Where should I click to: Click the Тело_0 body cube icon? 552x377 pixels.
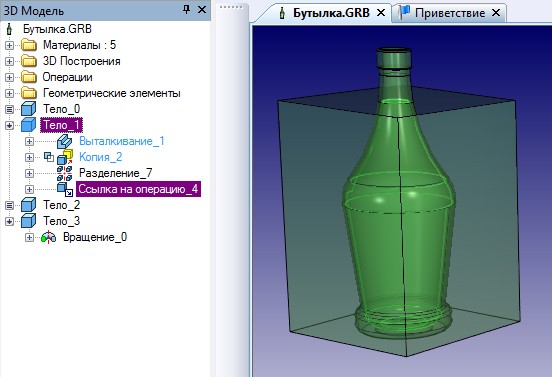(x=29, y=109)
